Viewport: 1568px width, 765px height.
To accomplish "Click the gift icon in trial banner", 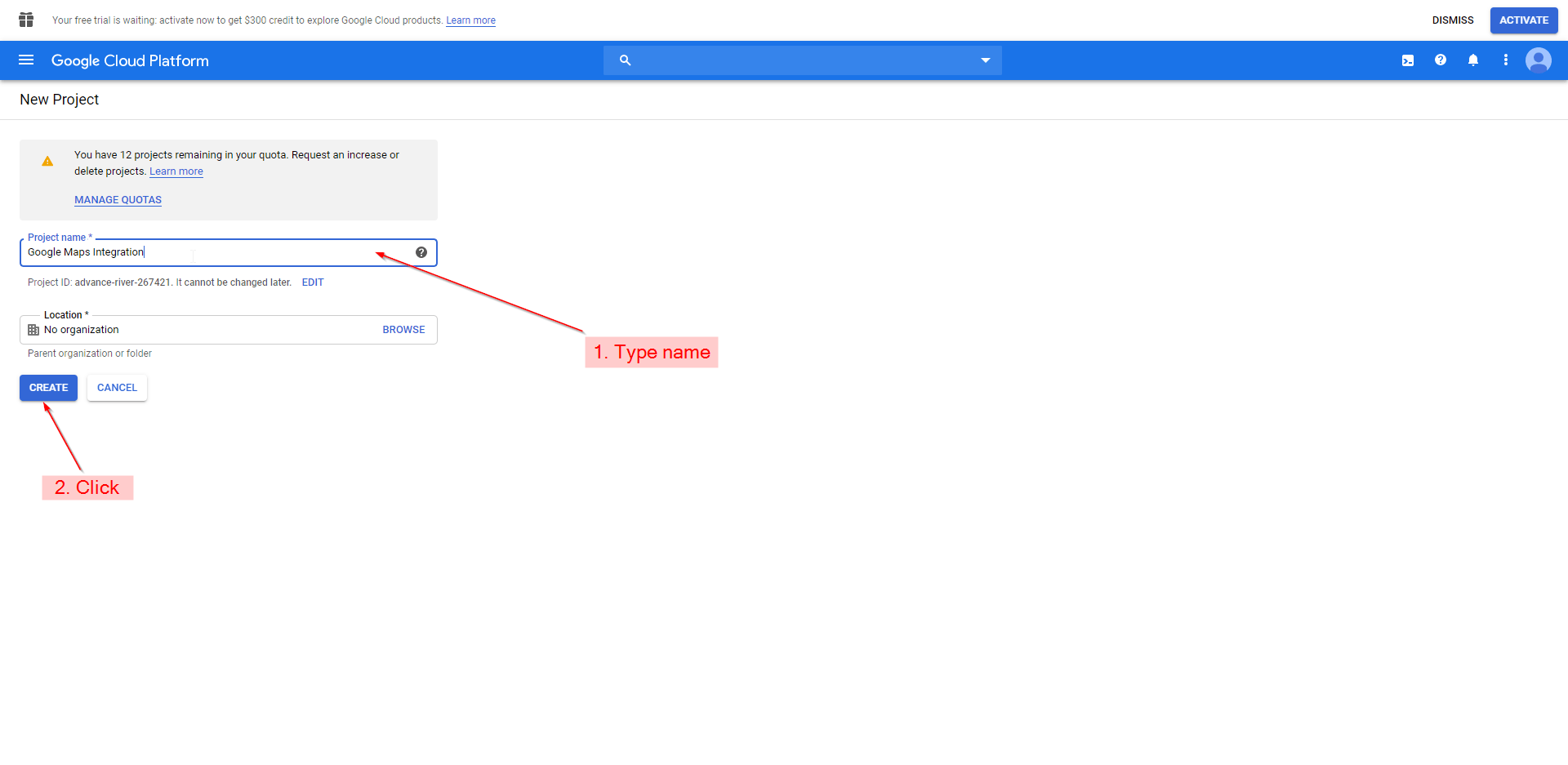I will [x=26, y=20].
